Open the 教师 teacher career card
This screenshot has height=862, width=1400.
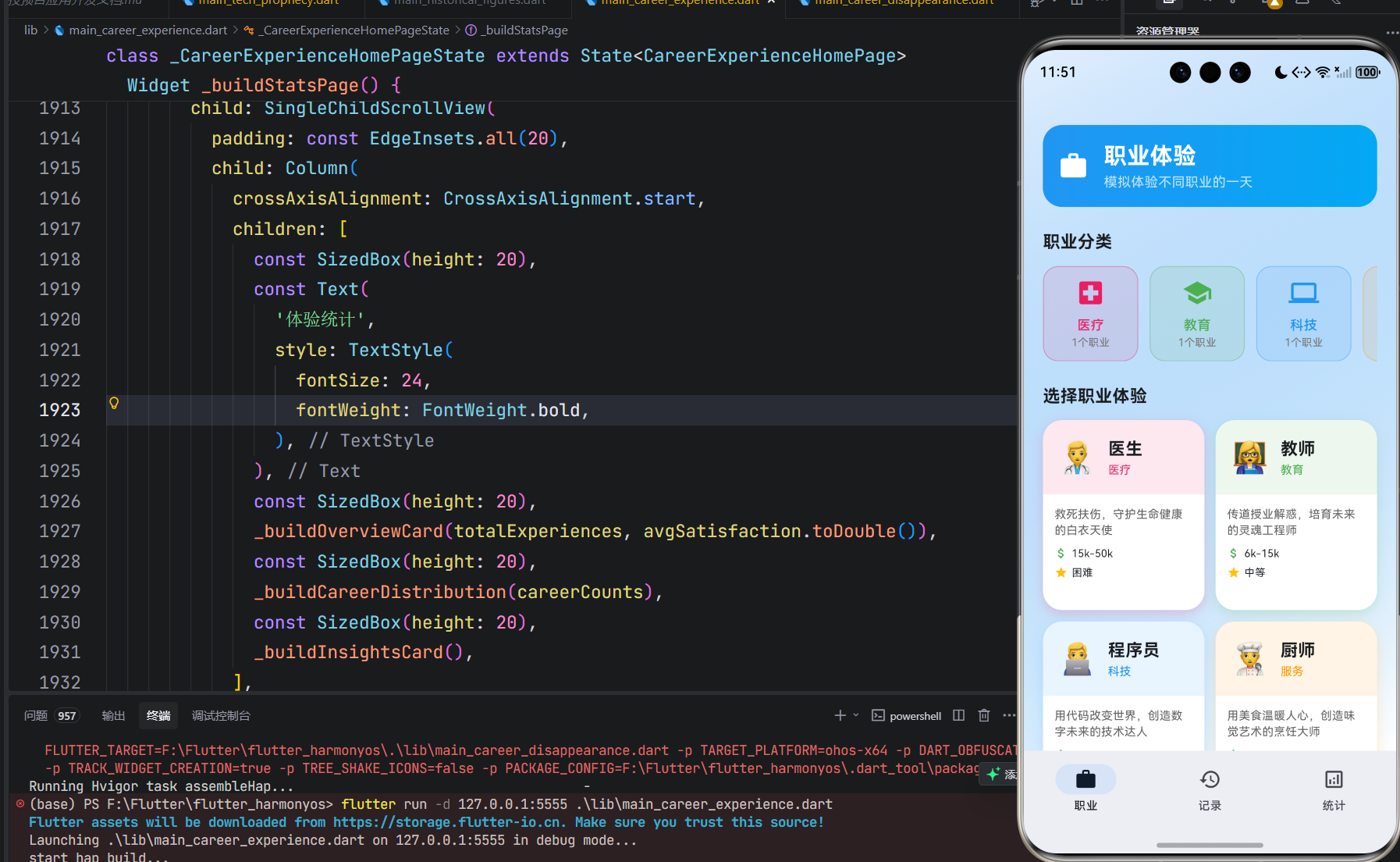click(x=1296, y=515)
